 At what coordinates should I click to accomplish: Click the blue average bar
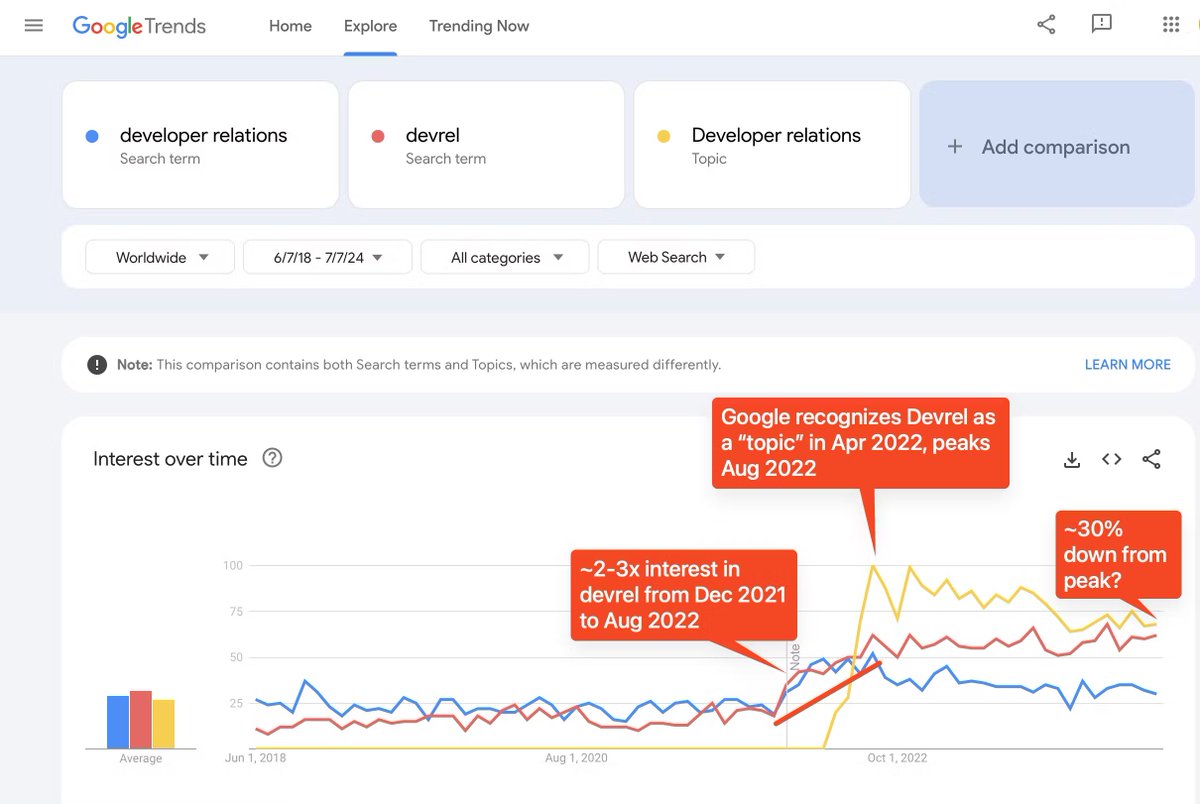click(x=118, y=722)
